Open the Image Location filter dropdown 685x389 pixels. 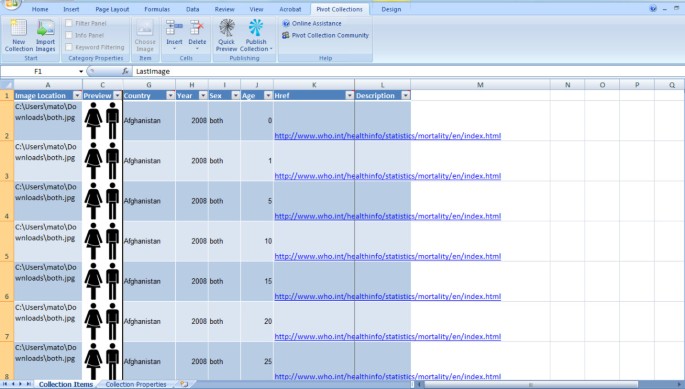coord(77,95)
